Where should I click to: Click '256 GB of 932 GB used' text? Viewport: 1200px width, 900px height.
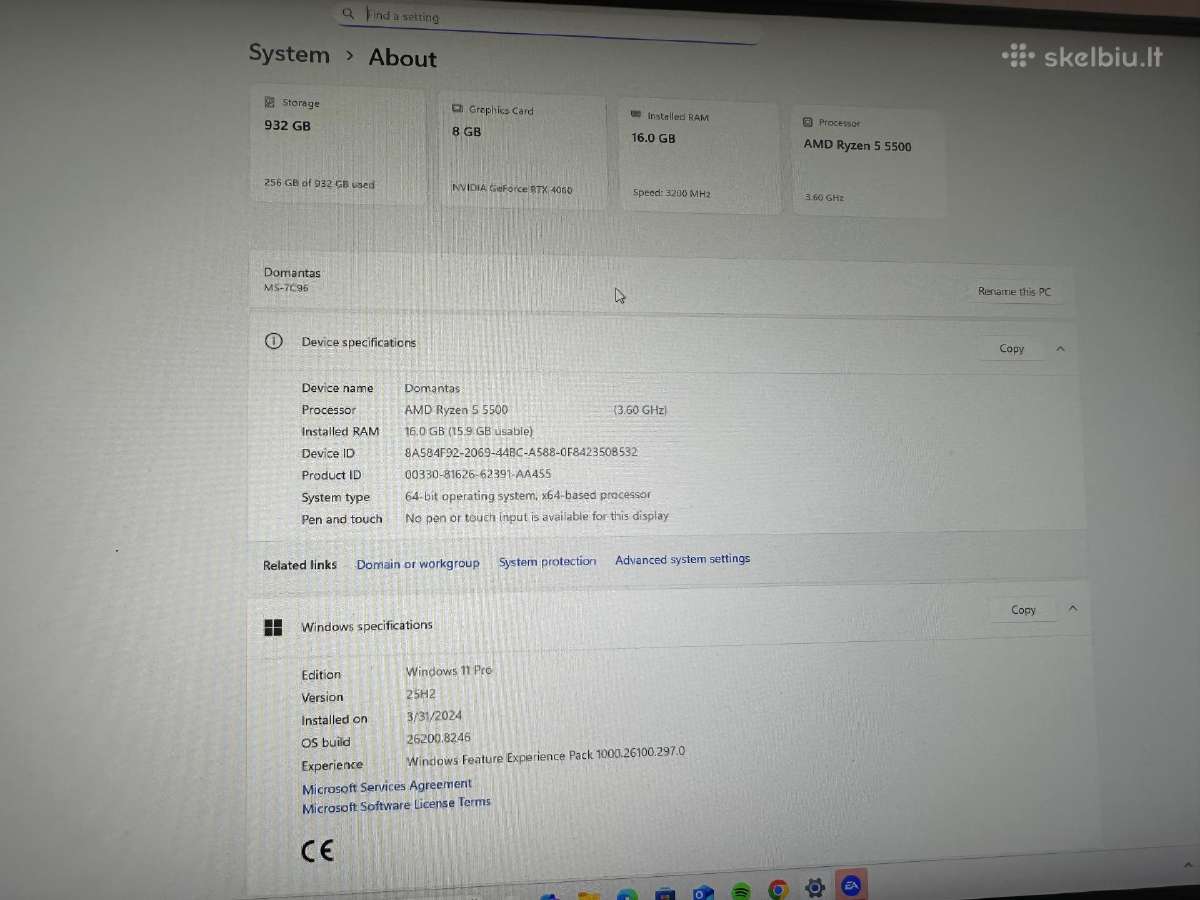319,183
